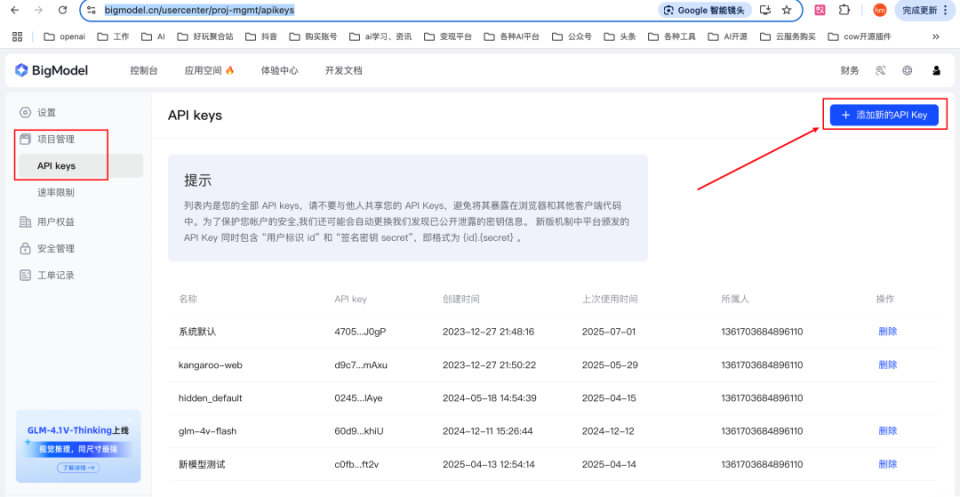Open the openai bookmark folder
Image resolution: width=960 pixels, height=497 pixels.
tap(64, 37)
